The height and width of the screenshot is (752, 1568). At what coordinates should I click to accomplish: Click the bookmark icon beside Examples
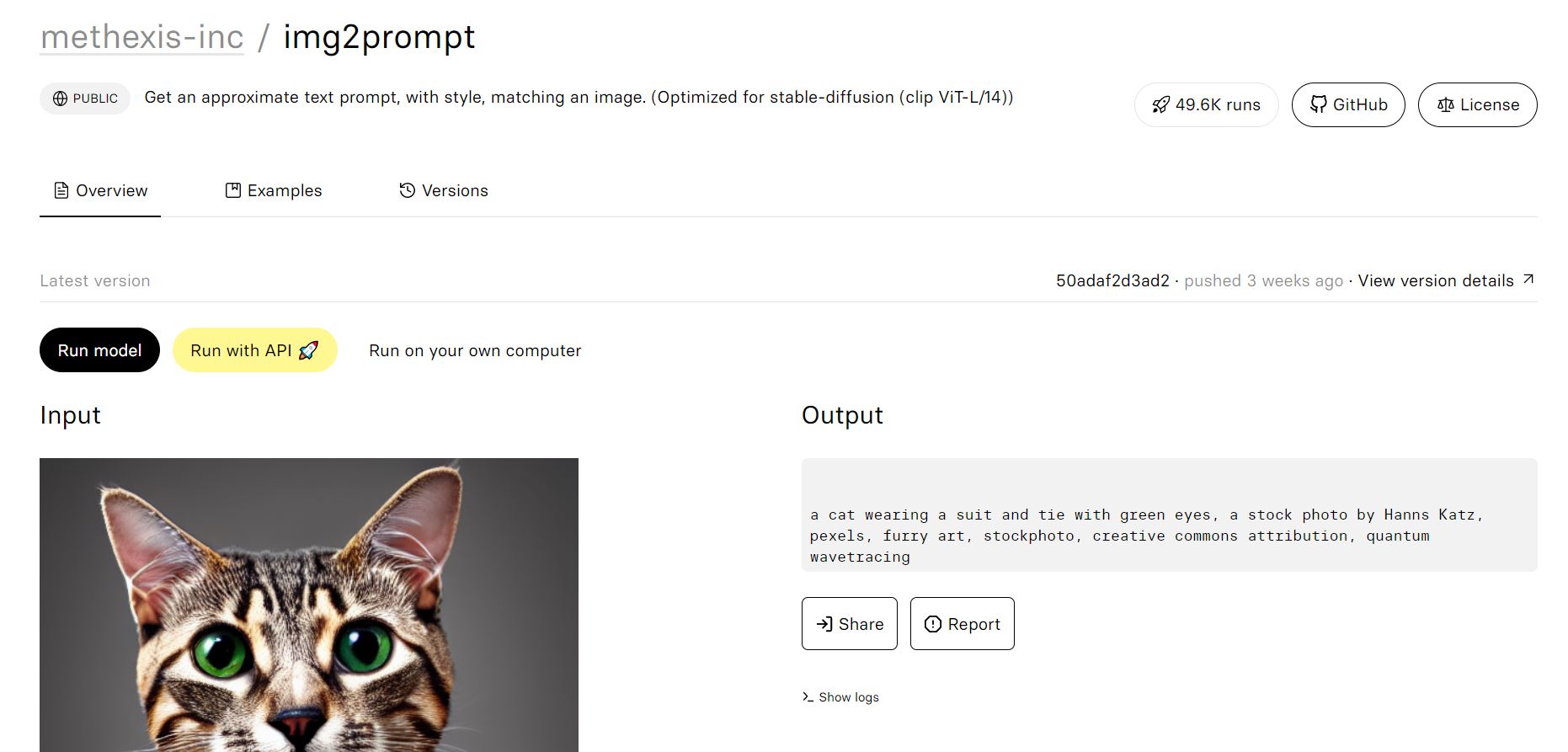tap(233, 190)
